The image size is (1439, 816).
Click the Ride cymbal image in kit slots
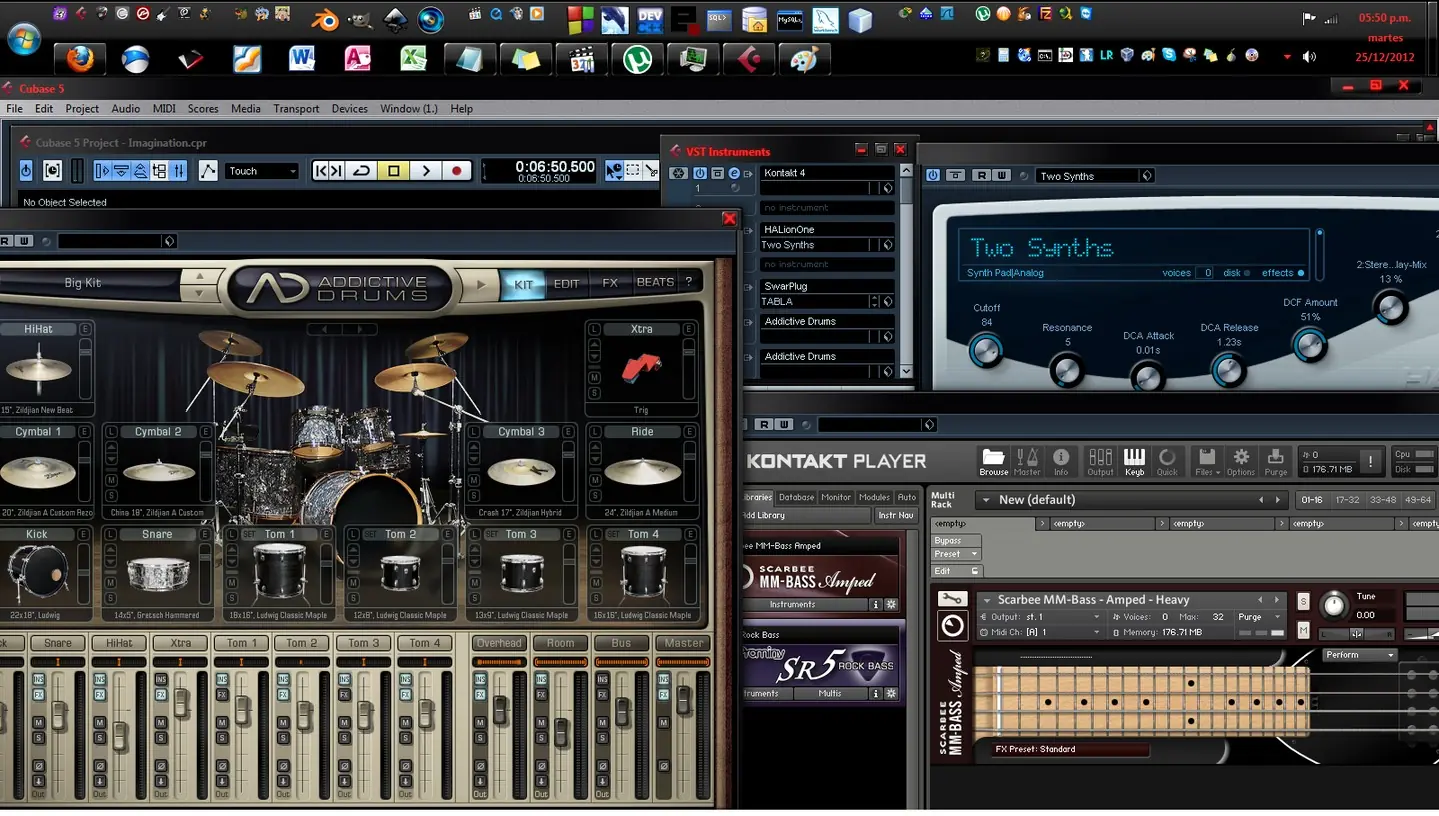[642, 472]
